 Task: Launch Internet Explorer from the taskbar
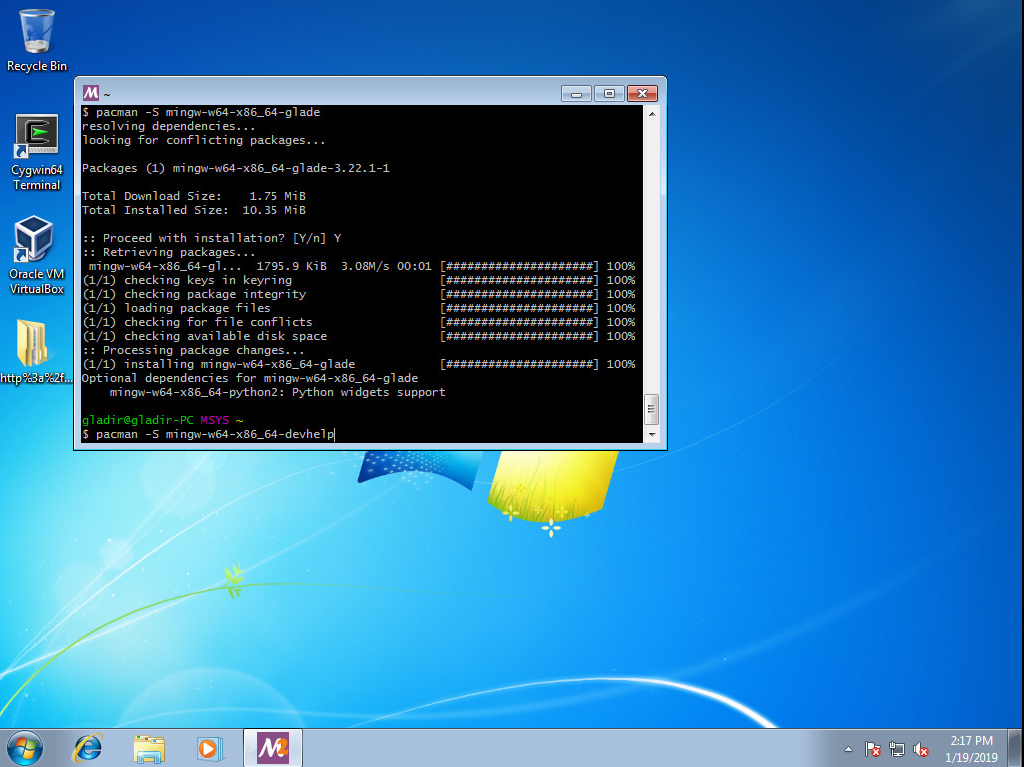(89, 747)
